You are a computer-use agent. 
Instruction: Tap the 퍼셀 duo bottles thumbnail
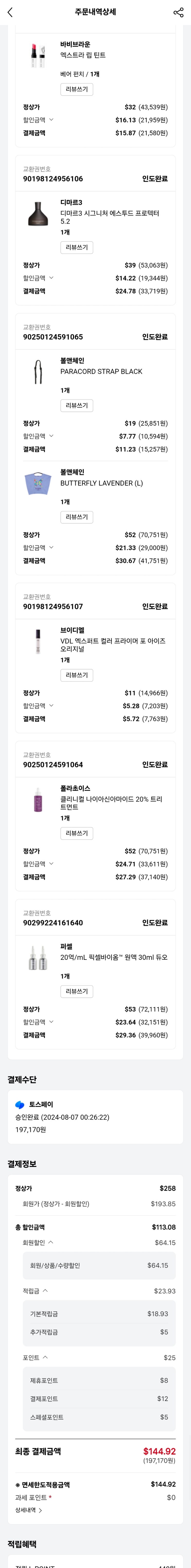click(x=38, y=958)
